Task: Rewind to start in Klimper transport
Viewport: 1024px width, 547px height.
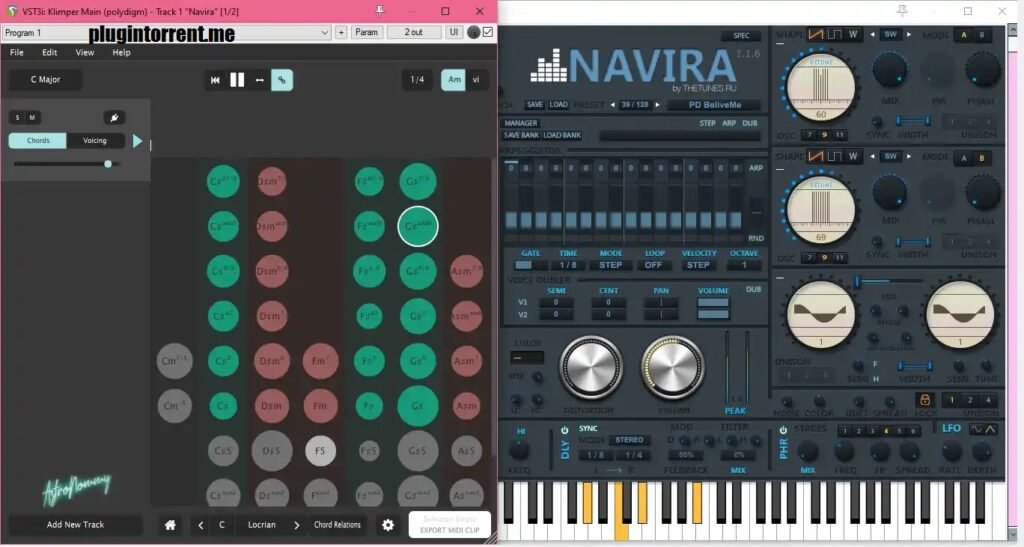Action: click(215, 80)
